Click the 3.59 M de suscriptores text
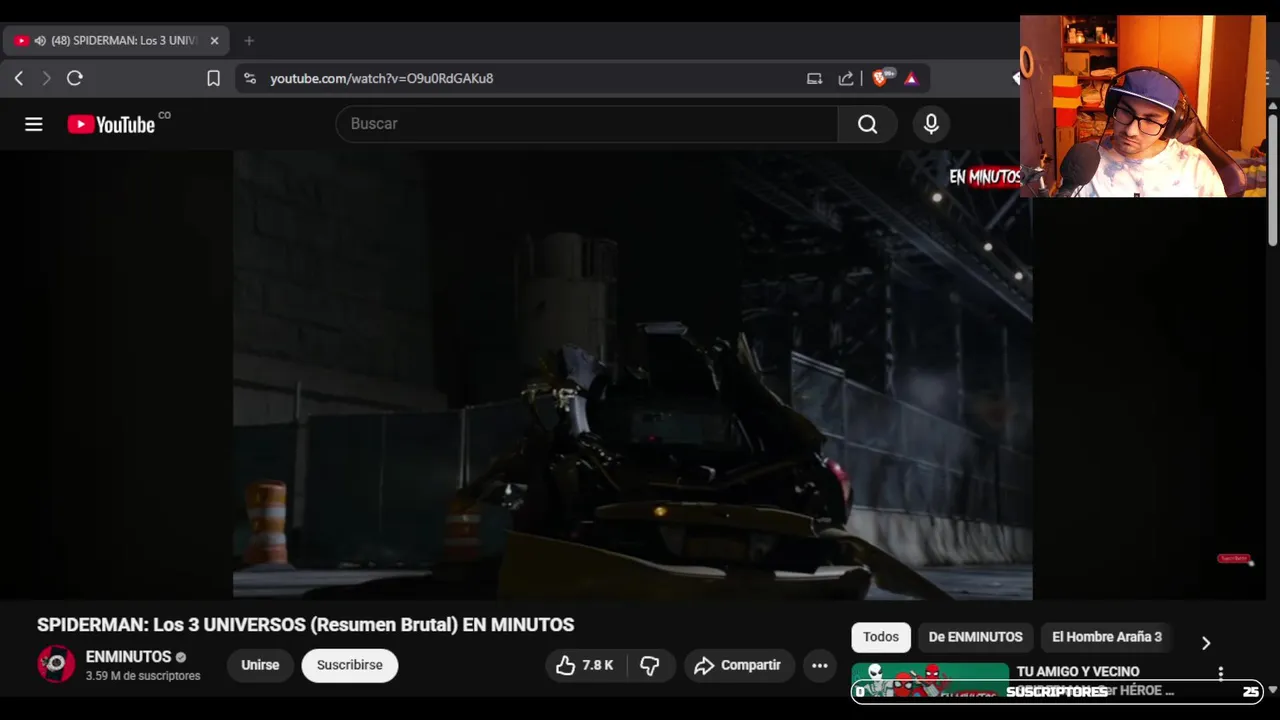Screen dimensions: 1280x720 pos(143,676)
